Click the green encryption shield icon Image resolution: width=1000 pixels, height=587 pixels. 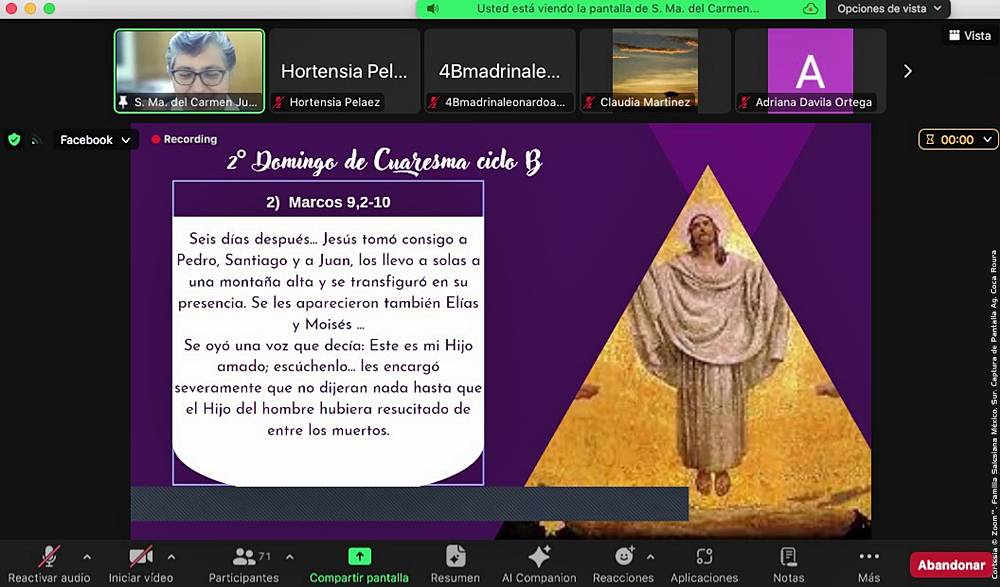coord(14,139)
